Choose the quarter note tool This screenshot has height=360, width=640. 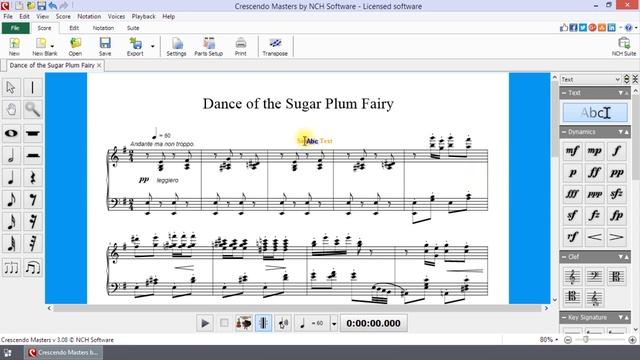(x=11, y=178)
